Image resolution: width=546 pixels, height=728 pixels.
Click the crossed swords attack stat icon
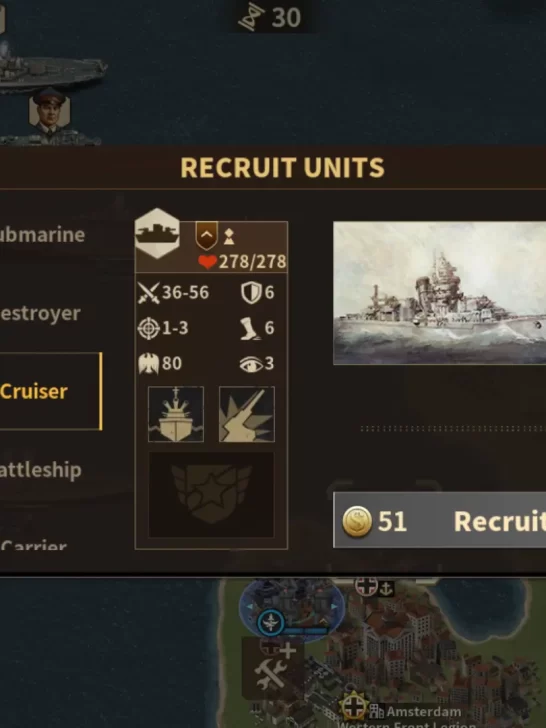coord(149,293)
